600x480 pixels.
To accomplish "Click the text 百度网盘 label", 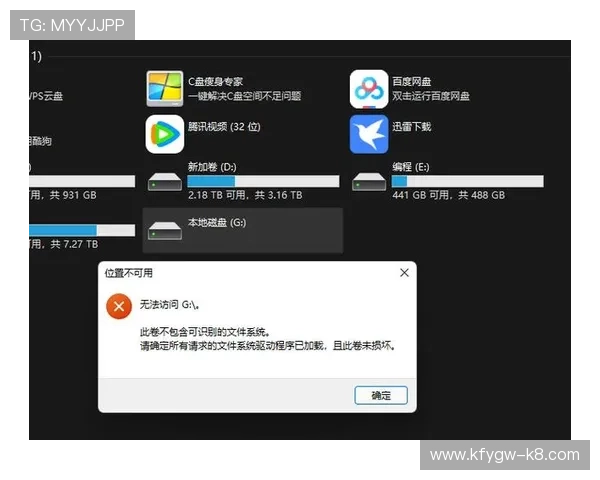I will [x=411, y=82].
